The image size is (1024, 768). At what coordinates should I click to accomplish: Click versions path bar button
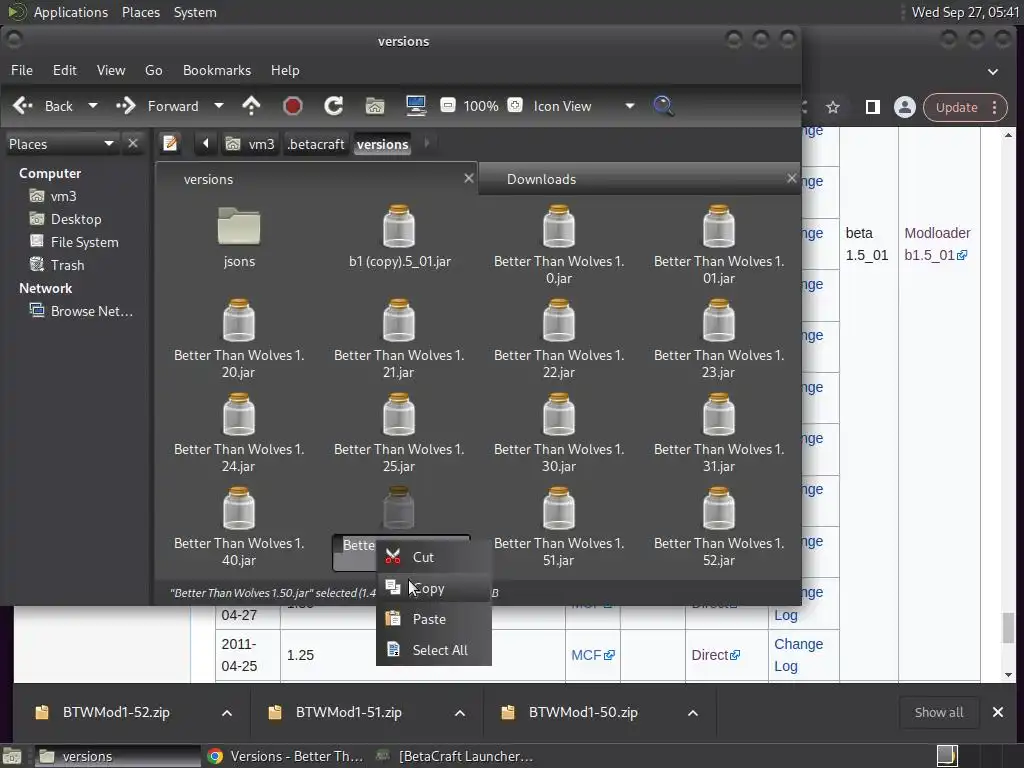(383, 144)
